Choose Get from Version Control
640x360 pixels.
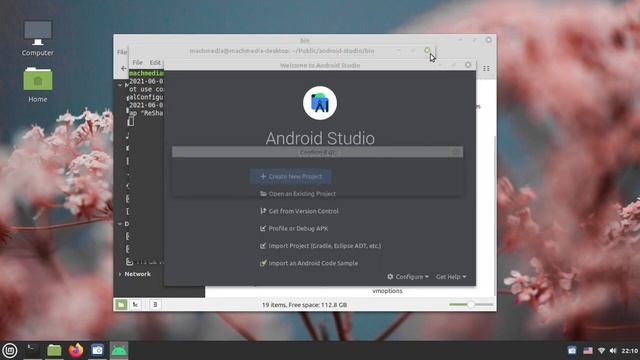pyautogui.click(x=299, y=211)
